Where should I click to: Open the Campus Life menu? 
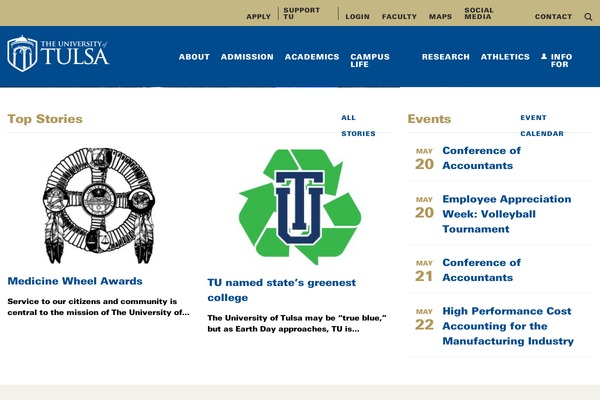pyautogui.click(x=370, y=60)
